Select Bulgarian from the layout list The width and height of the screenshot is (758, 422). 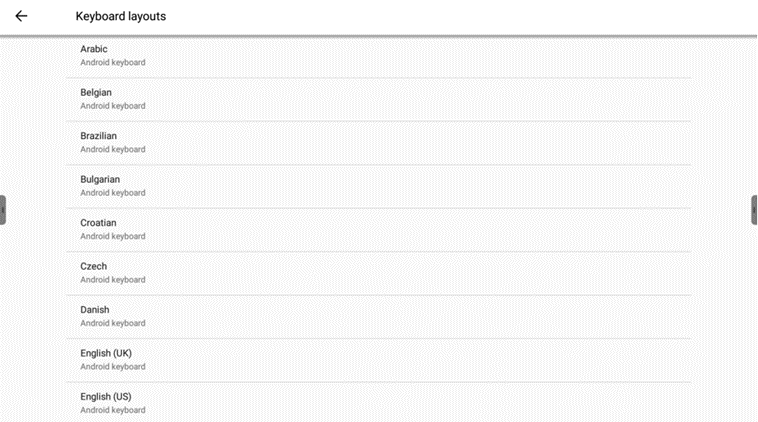[100, 179]
